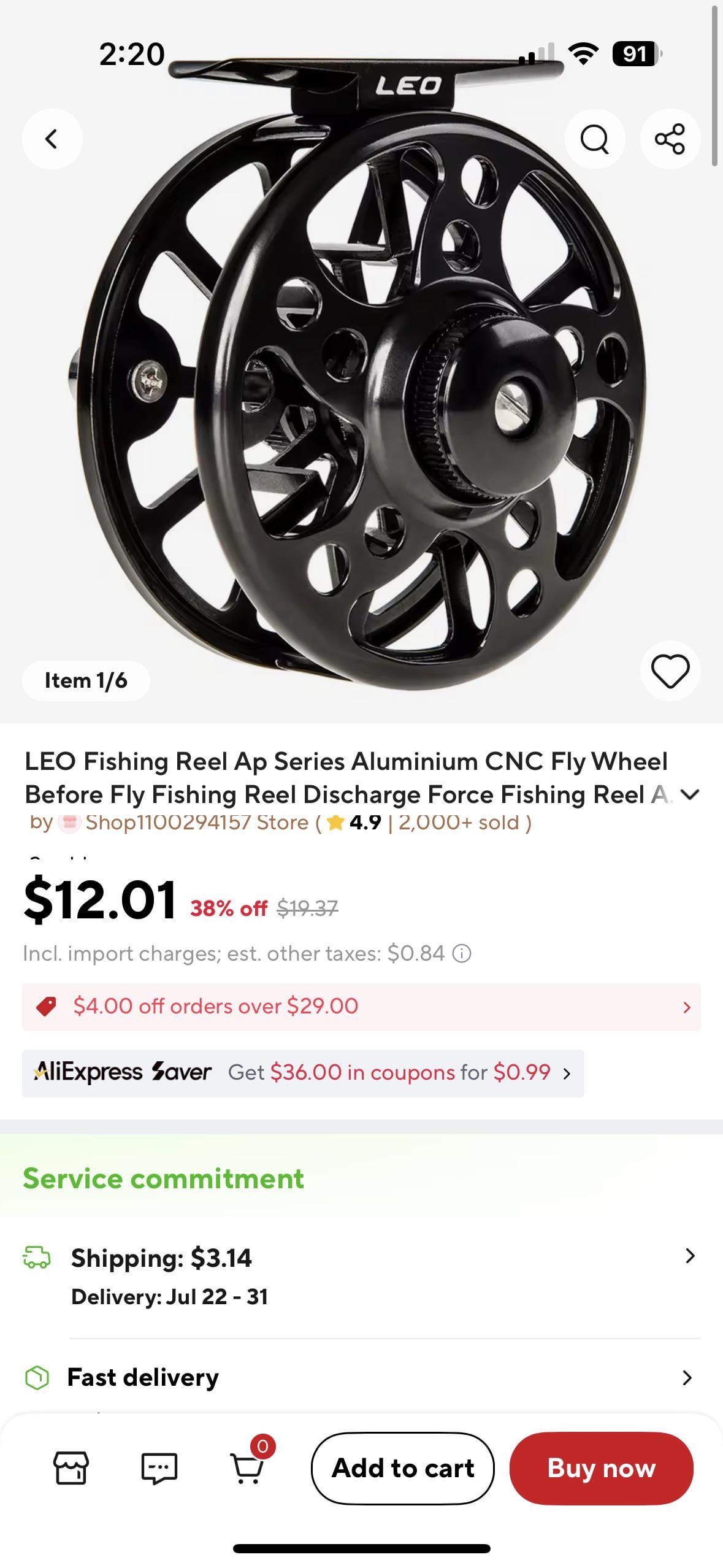Open seller chat message icon
Screen dimensions: 723x1568
(159, 1468)
